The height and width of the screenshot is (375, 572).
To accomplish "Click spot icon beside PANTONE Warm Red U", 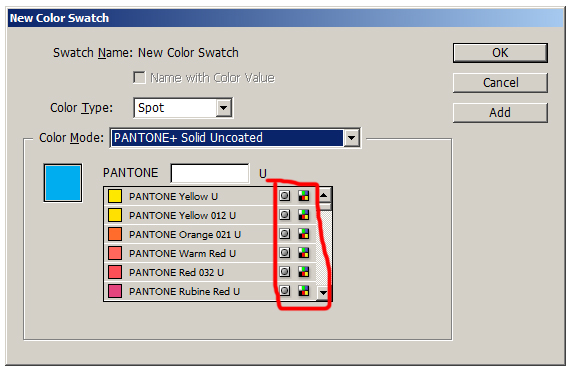I will click(x=285, y=253).
